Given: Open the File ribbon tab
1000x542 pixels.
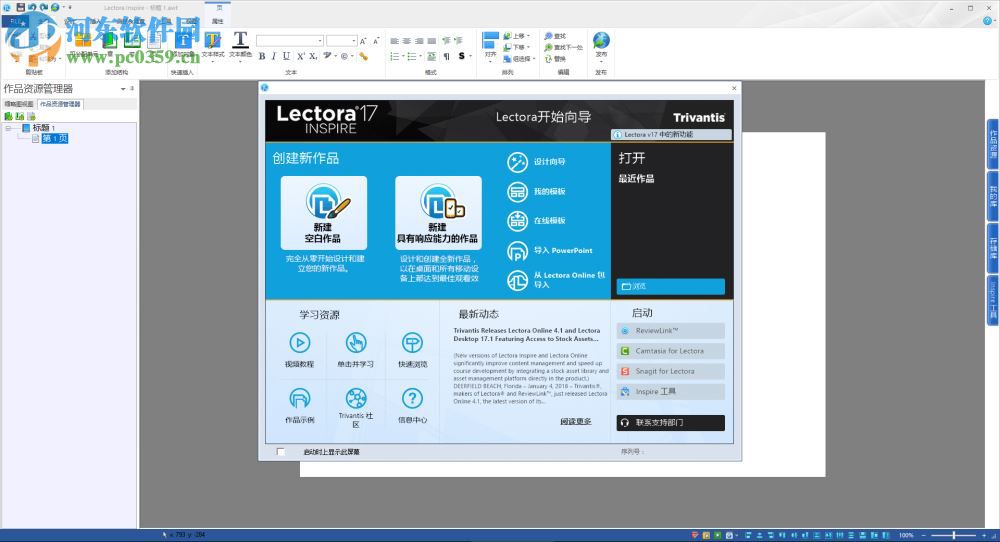Looking at the screenshot, I should click(x=15, y=22).
